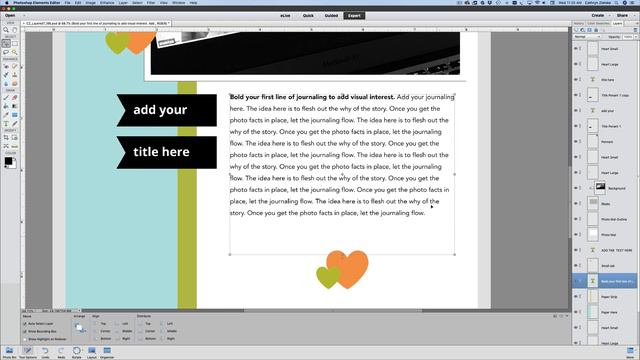The height and width of the screenshot is (360, 640).
Task: Toggle Auto Select Layer checkbox
Action: 25,324
